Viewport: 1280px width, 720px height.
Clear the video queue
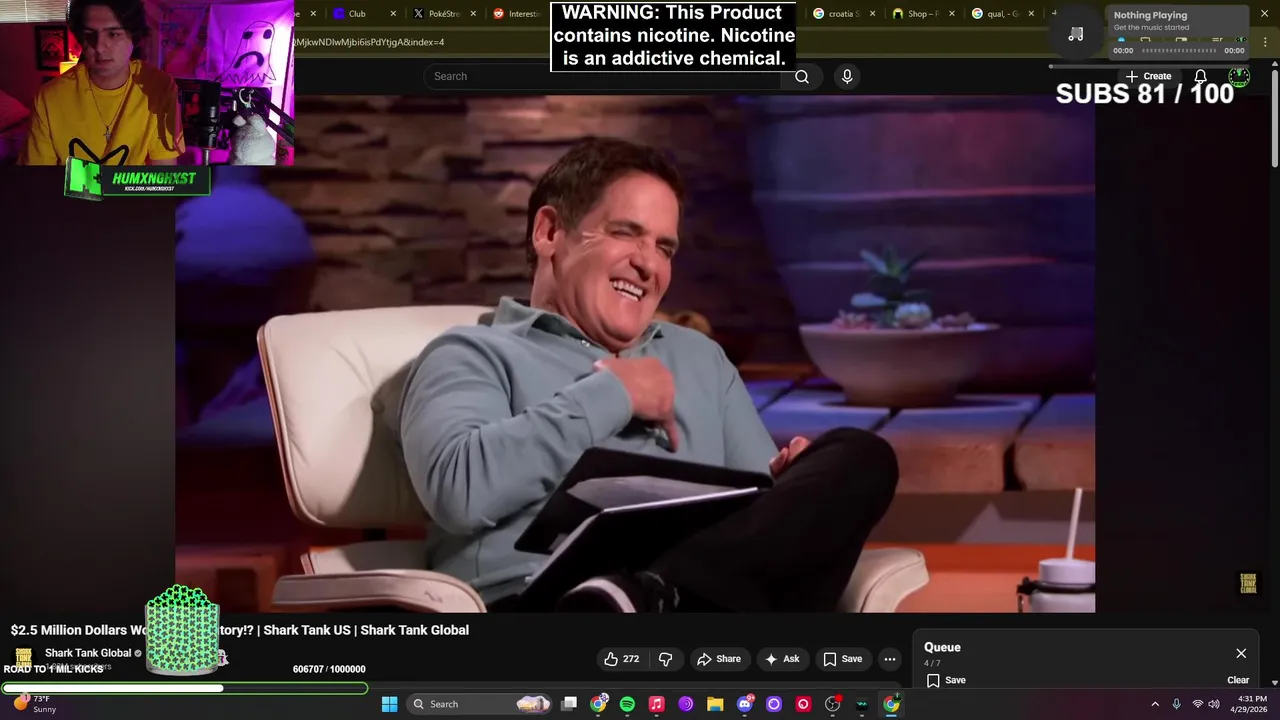coord(1238,680)
